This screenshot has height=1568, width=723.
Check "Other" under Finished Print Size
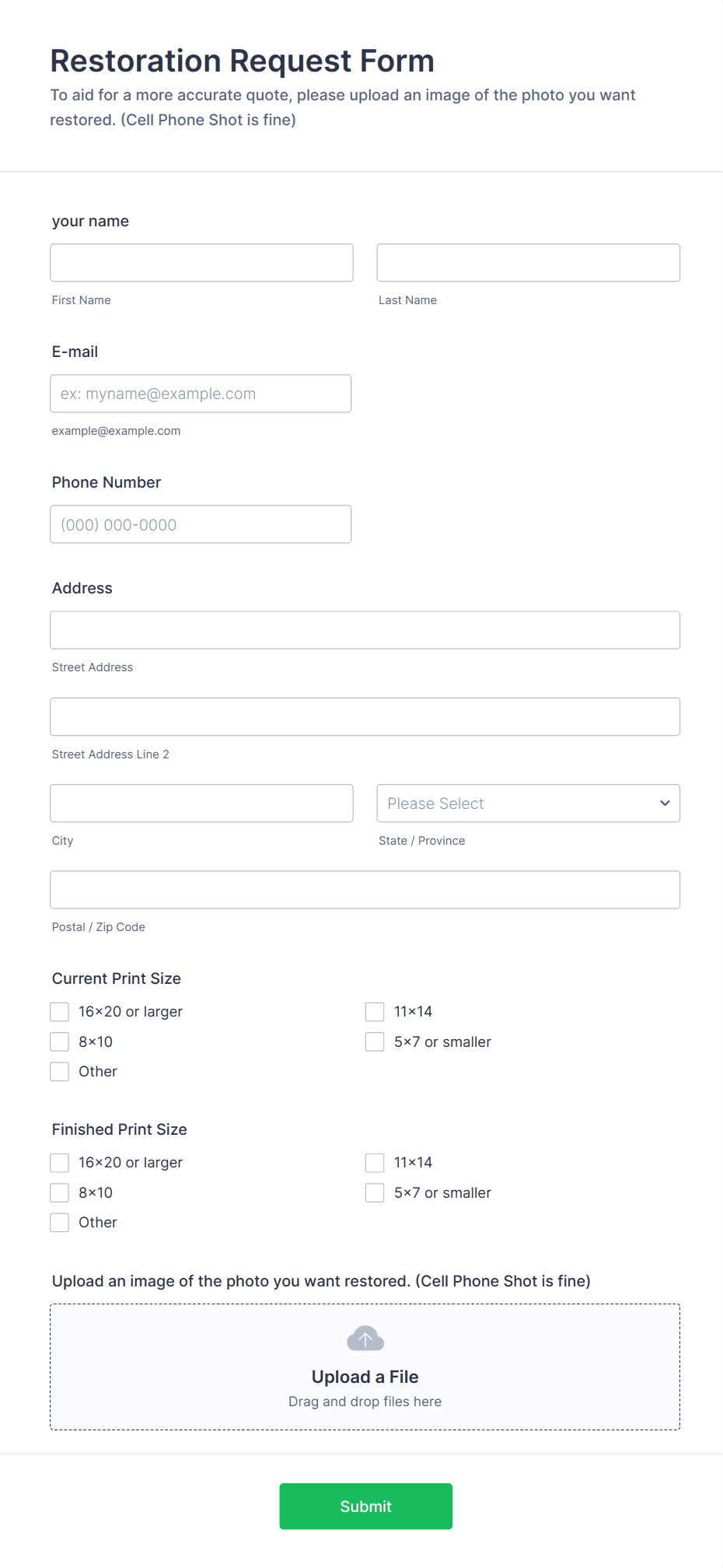click(x=59, y=1222)
